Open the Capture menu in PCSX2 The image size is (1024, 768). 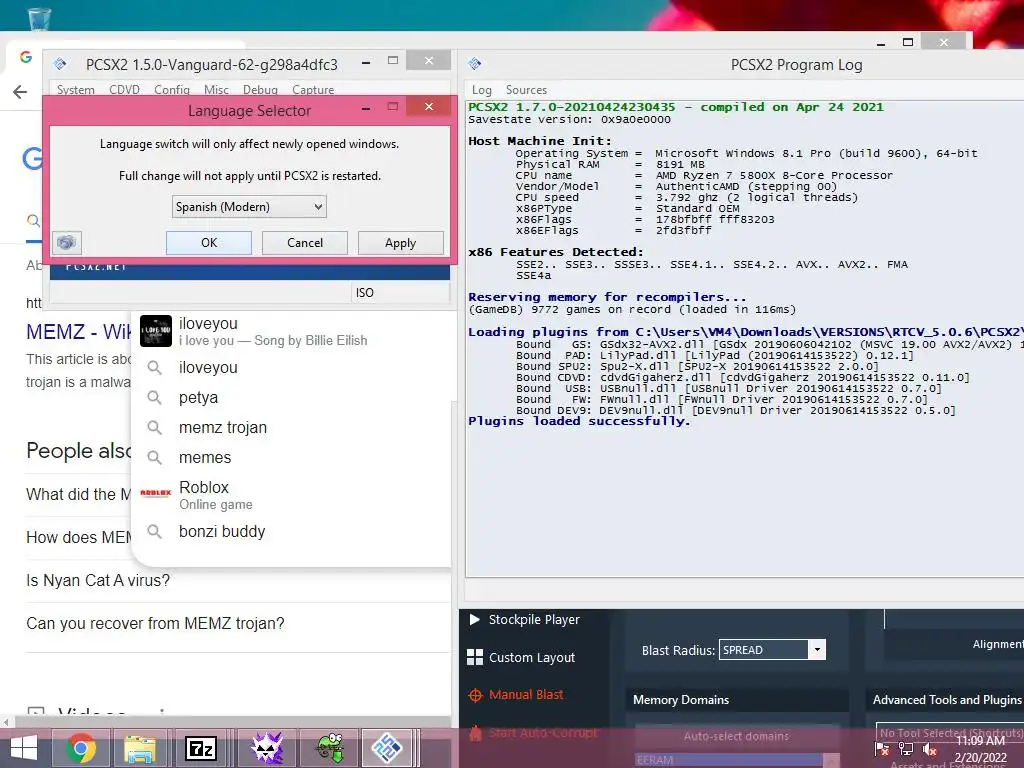(x=313, y=89)
